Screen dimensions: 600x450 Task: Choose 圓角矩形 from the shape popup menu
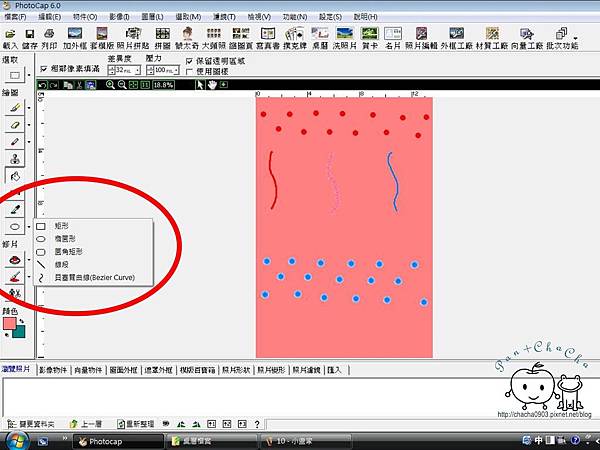93,251
